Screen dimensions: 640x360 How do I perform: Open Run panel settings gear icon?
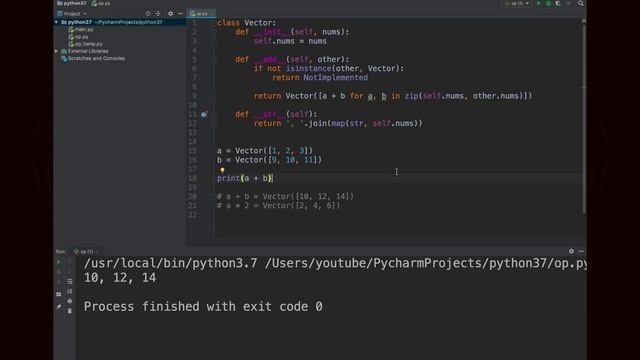(571, 251)
